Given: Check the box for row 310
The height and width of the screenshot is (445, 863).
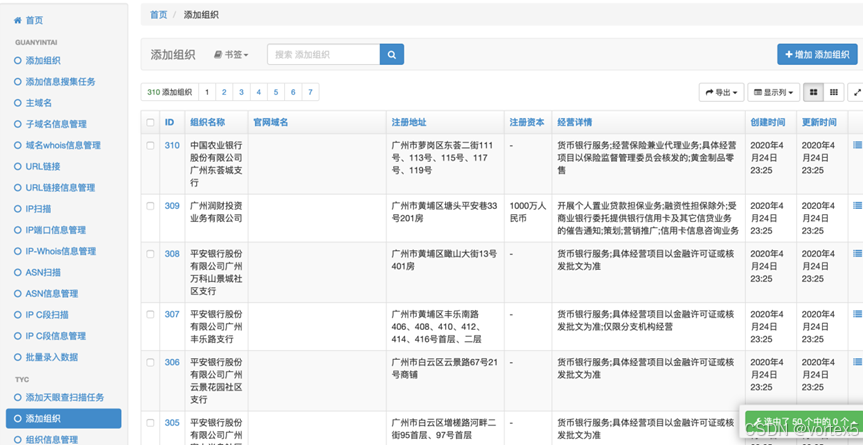Looking at the screenshot, I should click(150, 146).
